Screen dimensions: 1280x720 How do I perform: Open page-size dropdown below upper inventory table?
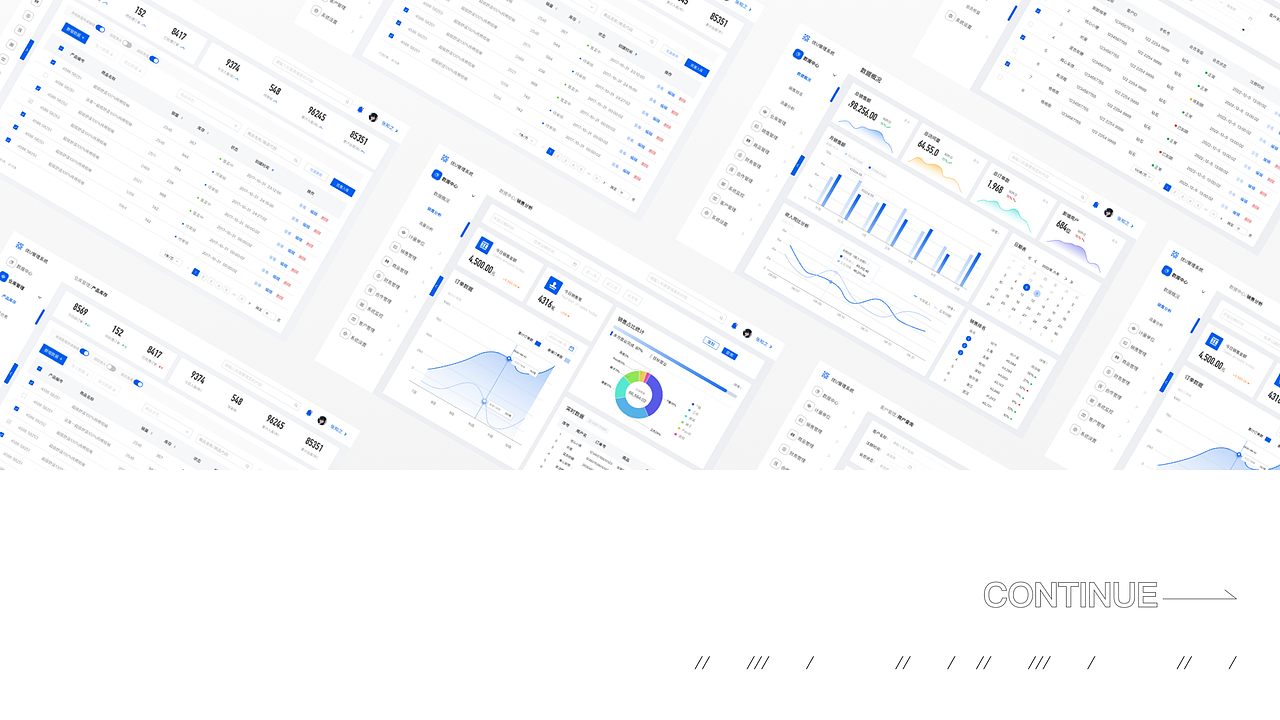pyautogui.click(x=171, y=258)
